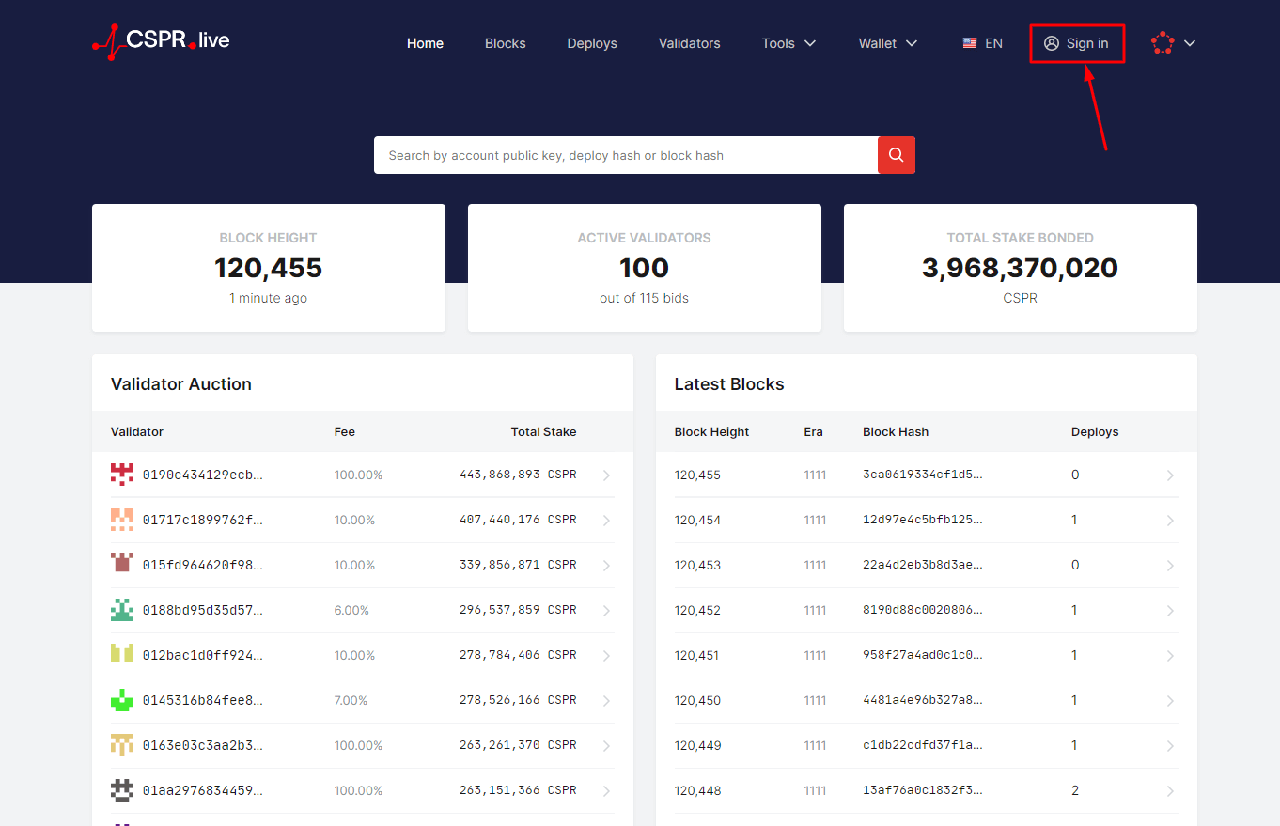Click the Total Stake Bonded card
1280x826 pixels.
1020,268
